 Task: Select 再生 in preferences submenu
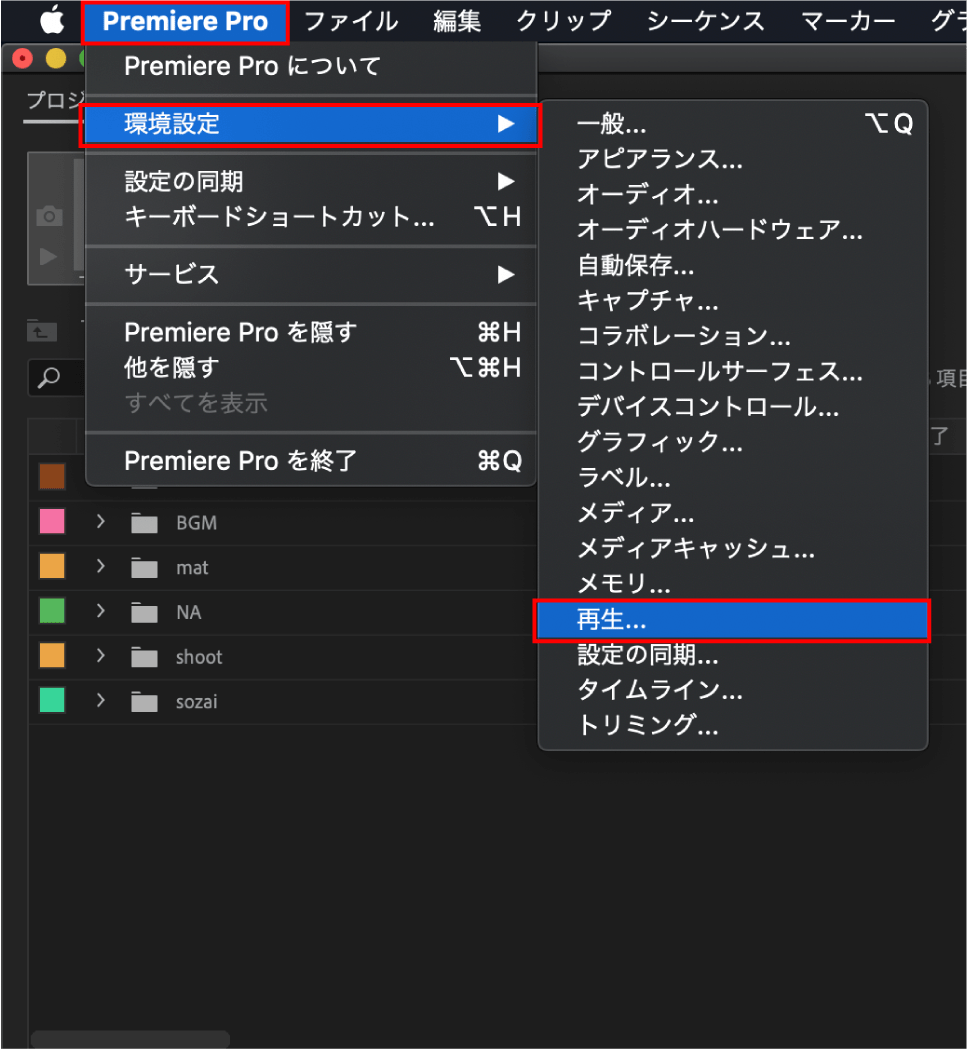733,621
